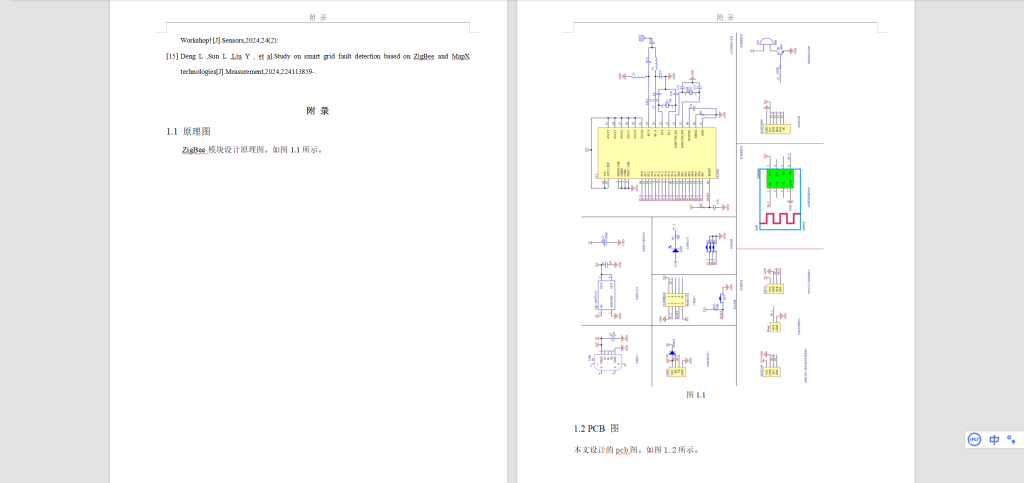Click the blue LED diode symbol in schematic
1024x483 pixels.
(x=675, y=248)
